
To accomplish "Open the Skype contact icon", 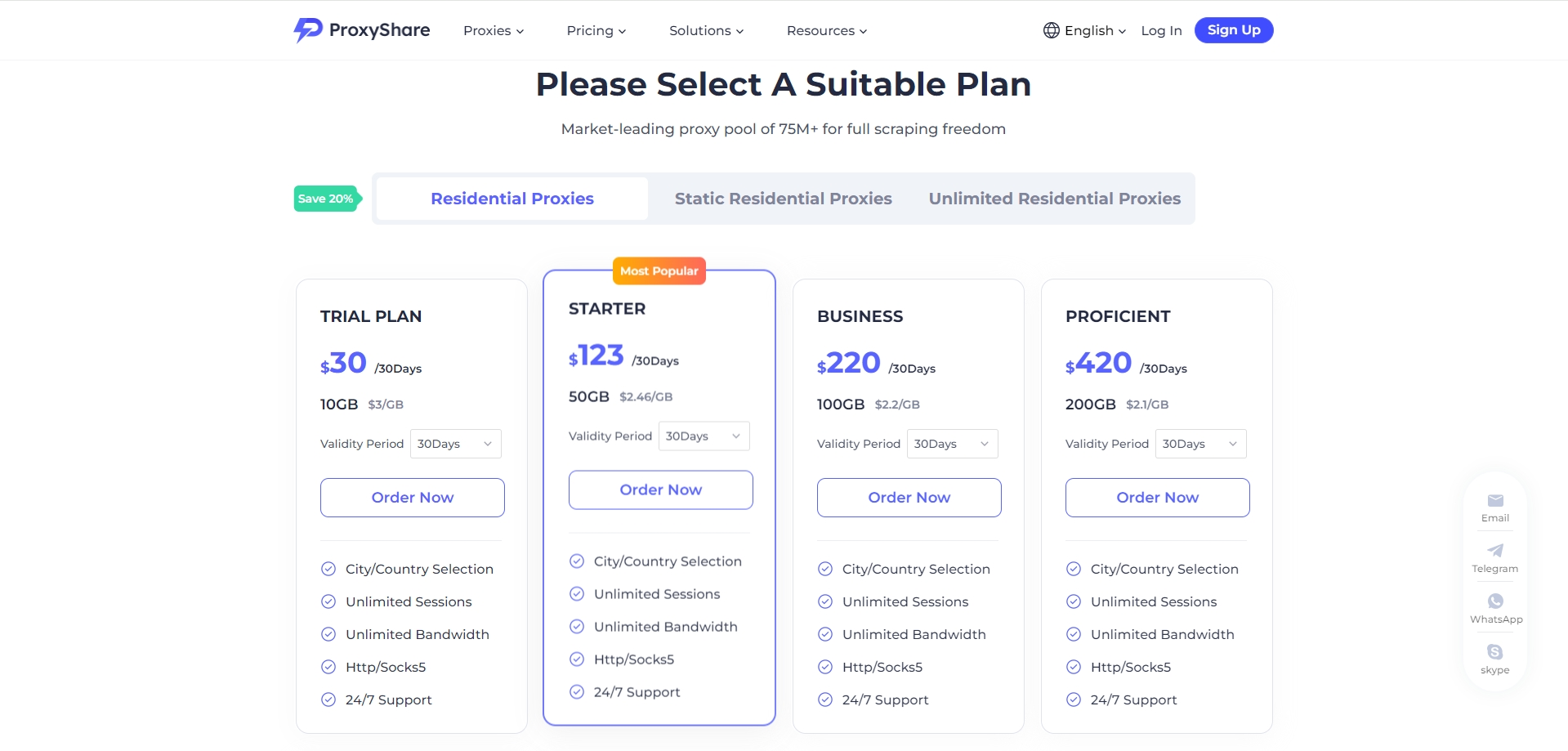I will 1495,652.
